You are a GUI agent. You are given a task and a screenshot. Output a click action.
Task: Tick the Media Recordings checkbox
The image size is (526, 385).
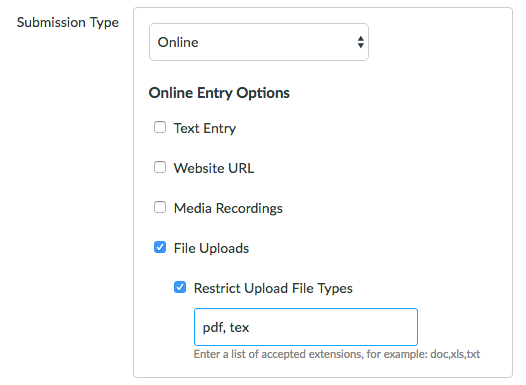pos(160,207)
